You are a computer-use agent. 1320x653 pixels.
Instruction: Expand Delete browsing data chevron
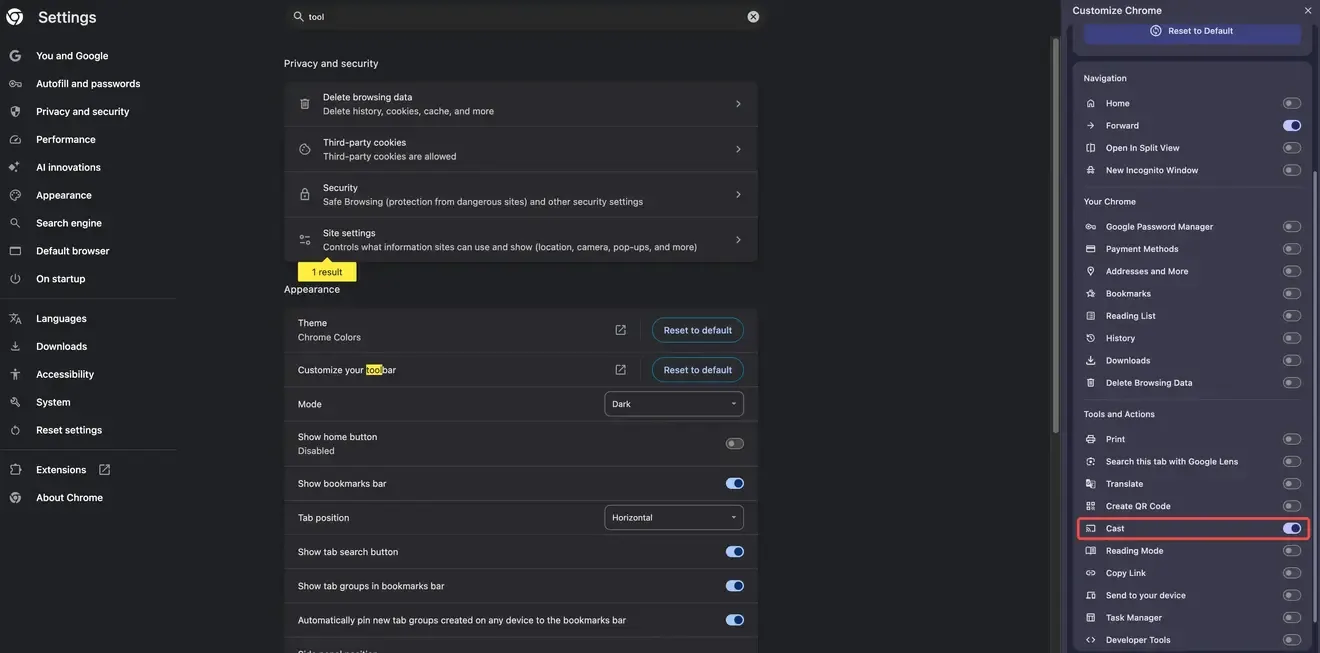click(x=738, y=104)
